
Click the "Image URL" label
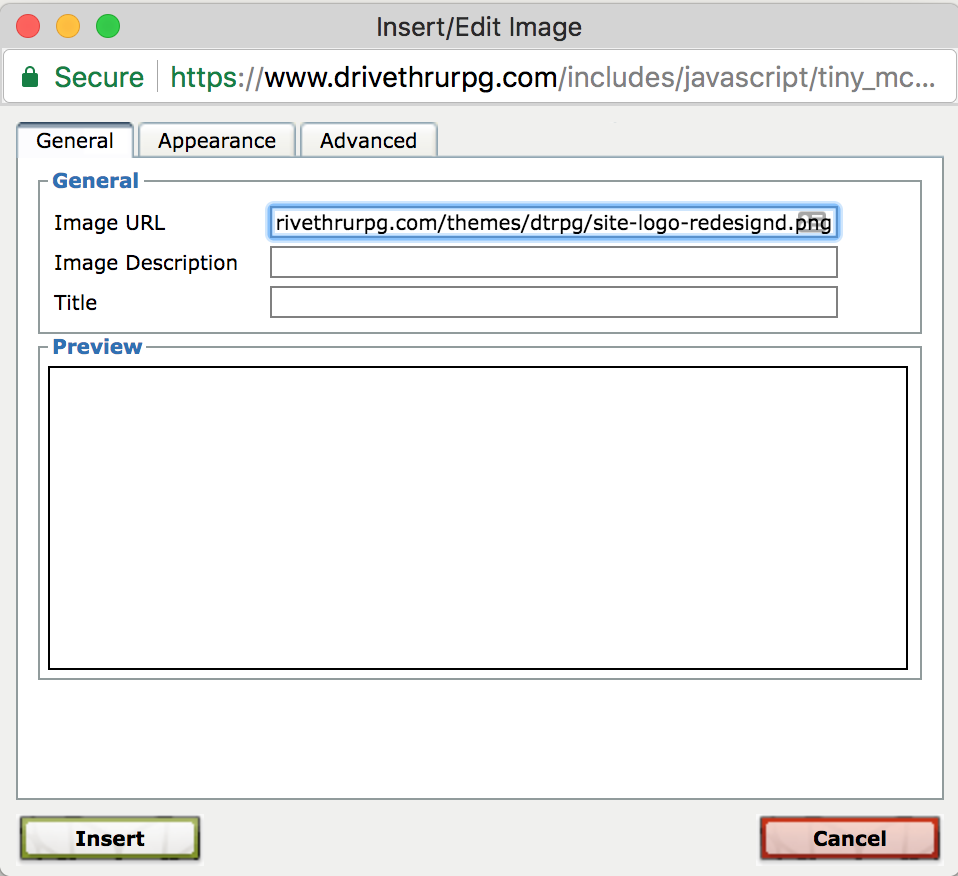pos(109,222)
